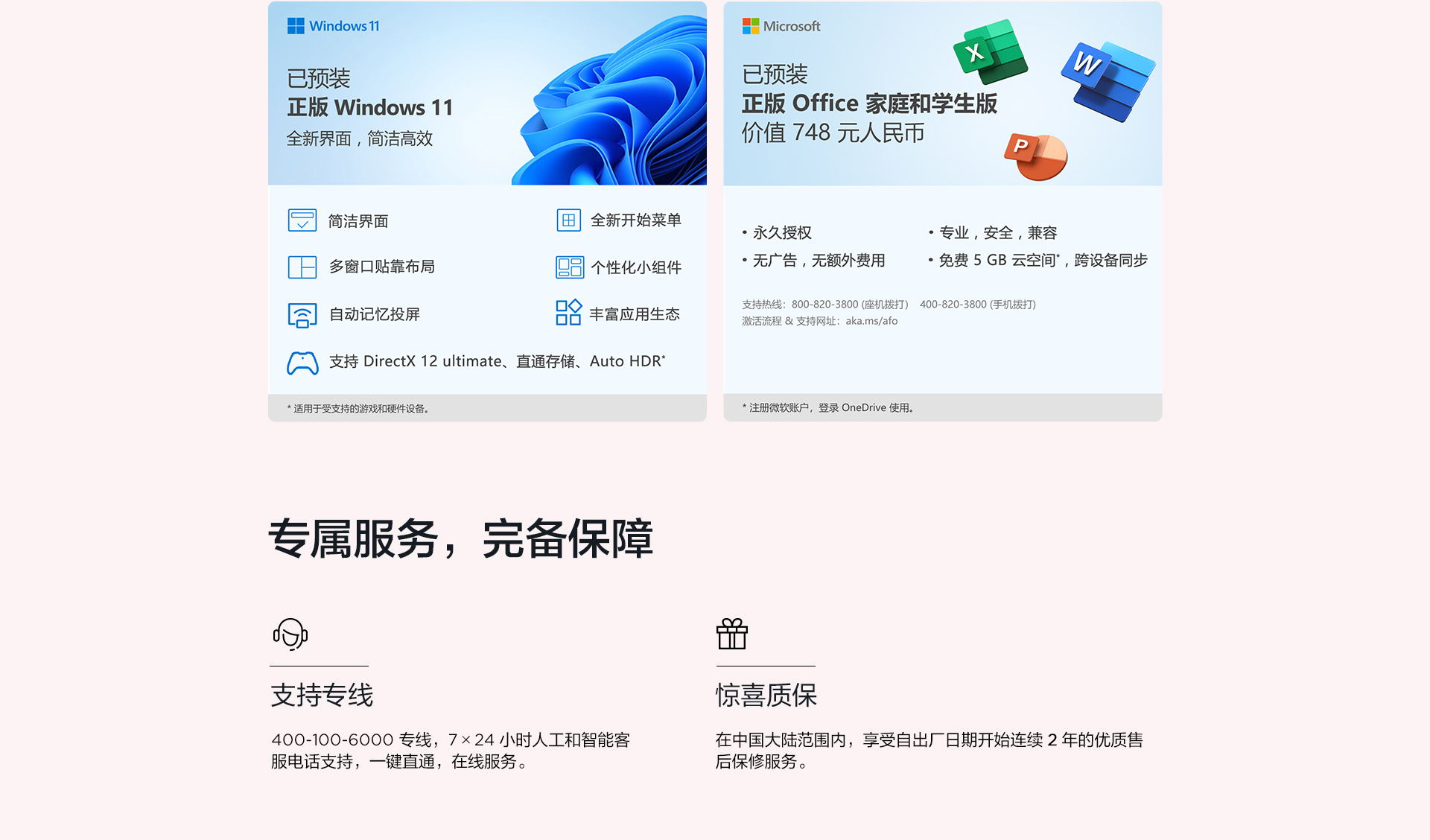Click the gift box warranty icon

(732, 634)
